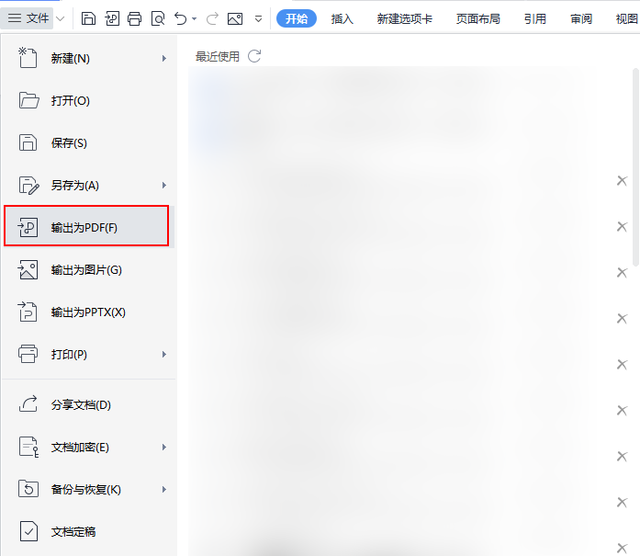
Task: Switch to the 页面布局 tab
Action: coord(478,19)
